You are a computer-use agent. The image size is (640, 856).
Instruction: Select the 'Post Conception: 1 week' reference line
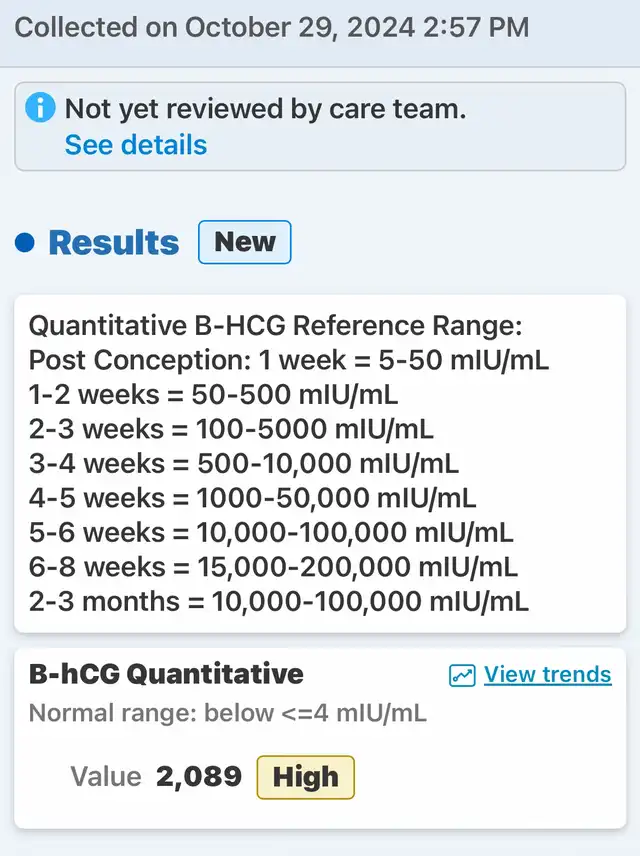coord(288,360)
